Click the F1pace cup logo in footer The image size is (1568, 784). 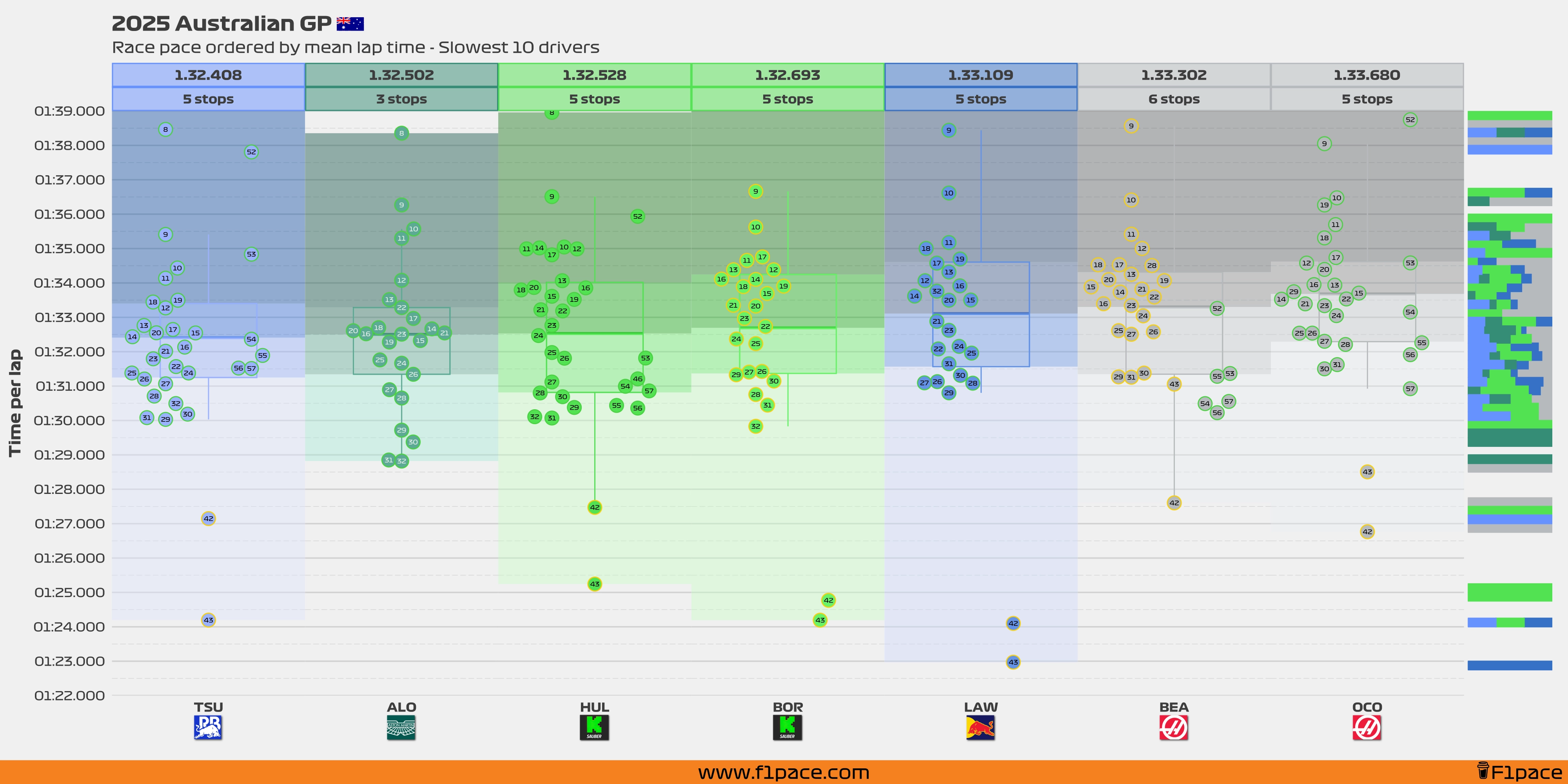(1483, 771)
